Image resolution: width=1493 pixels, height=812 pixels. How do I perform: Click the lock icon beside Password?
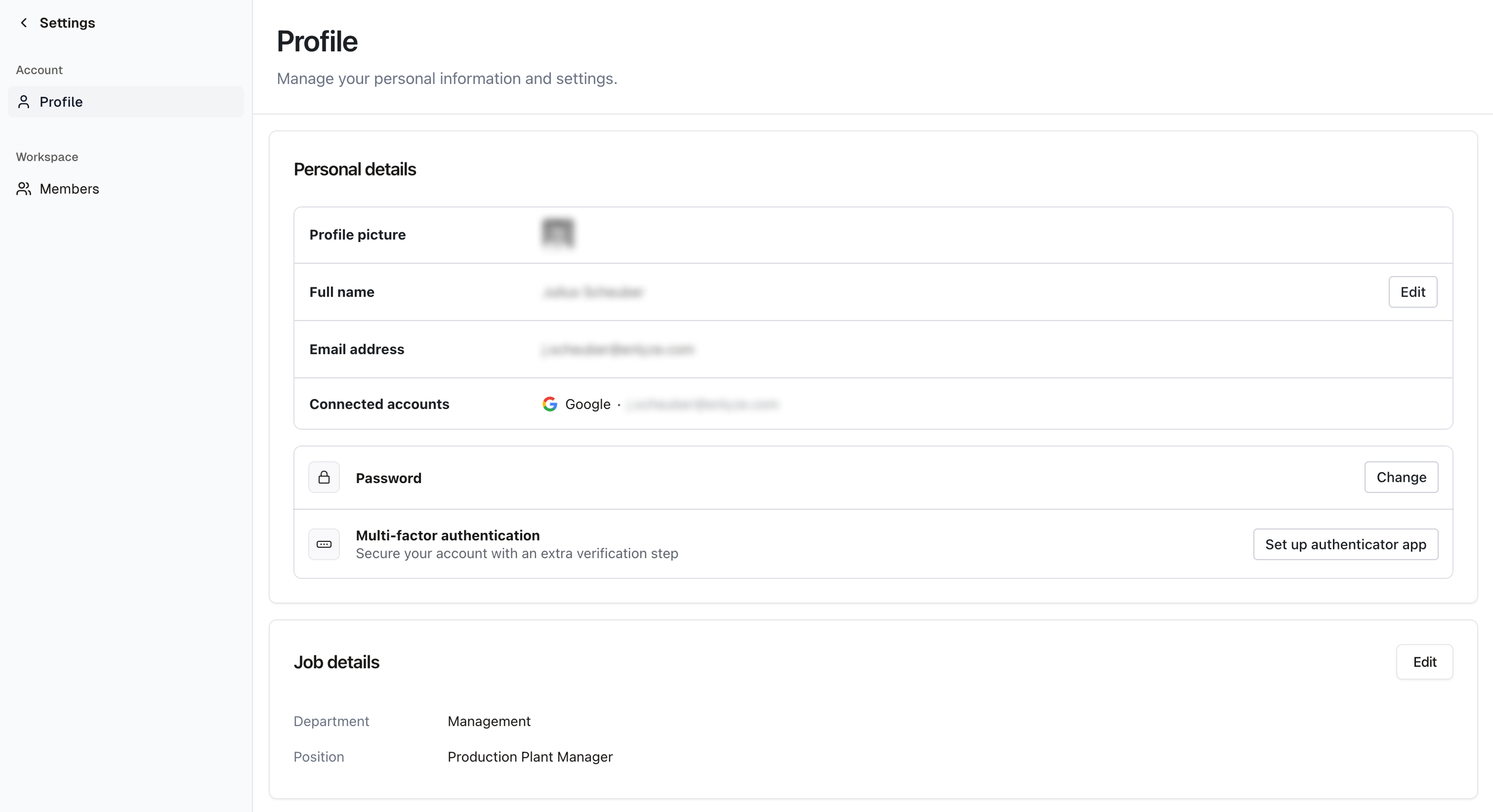pyautogui.click(x=324, y=478)
